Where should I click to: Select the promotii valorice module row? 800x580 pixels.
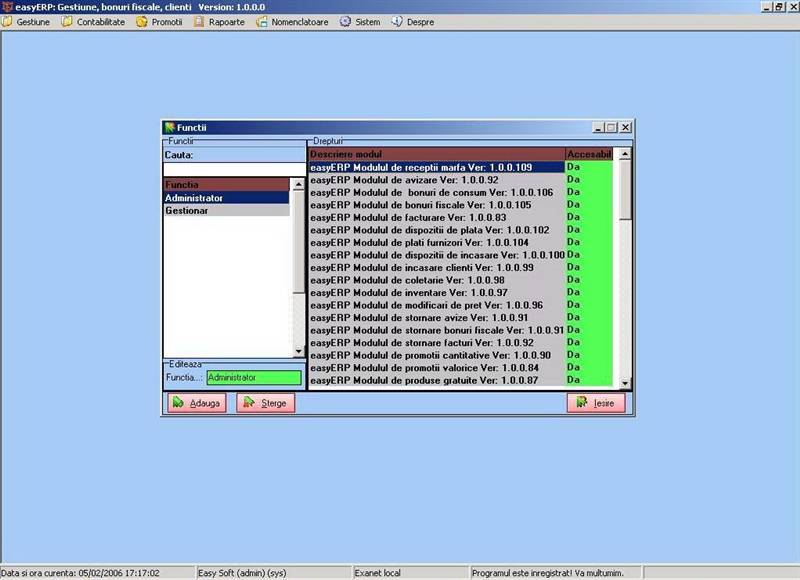[x=437, y=367]
